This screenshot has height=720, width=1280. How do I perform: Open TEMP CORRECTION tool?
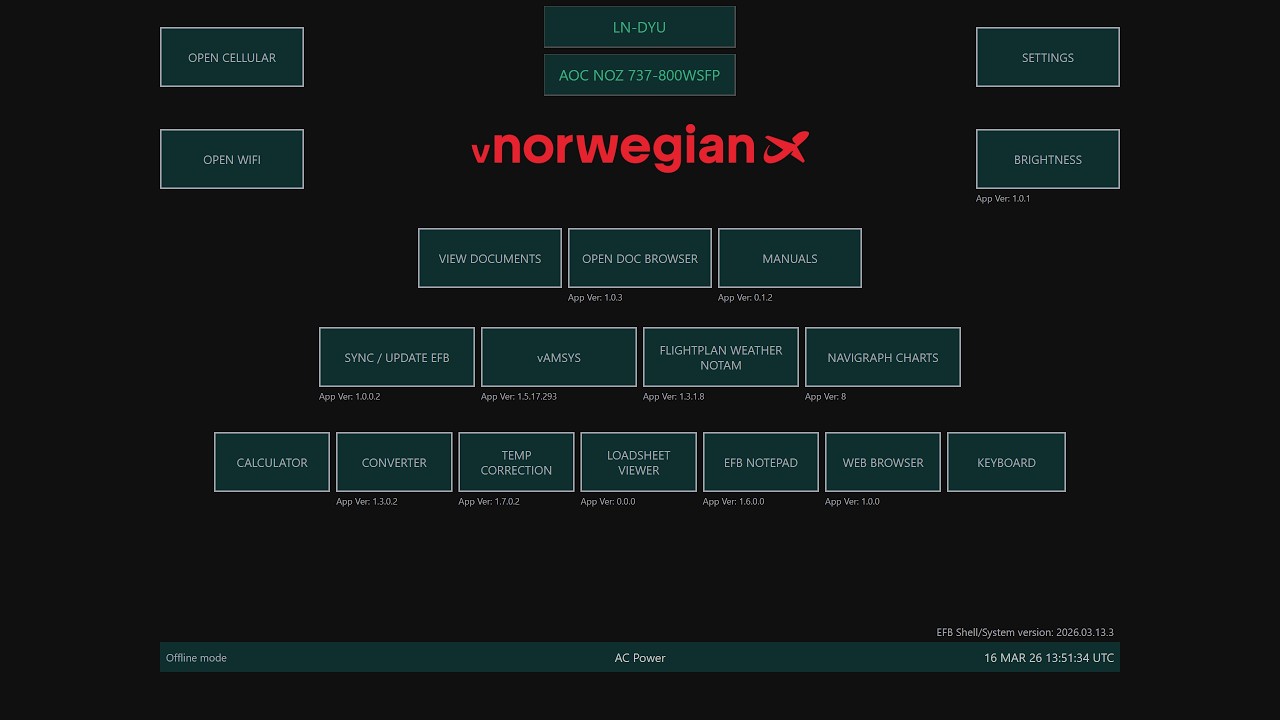pos(516,462)
